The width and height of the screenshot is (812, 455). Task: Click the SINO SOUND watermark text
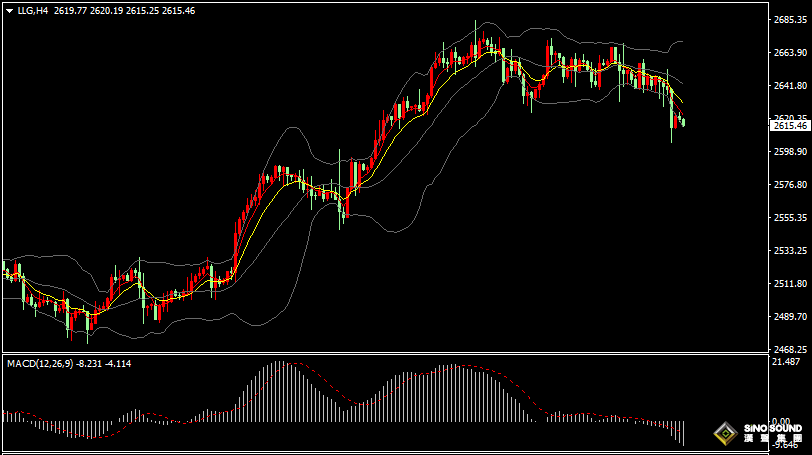[x=771, y=427]
